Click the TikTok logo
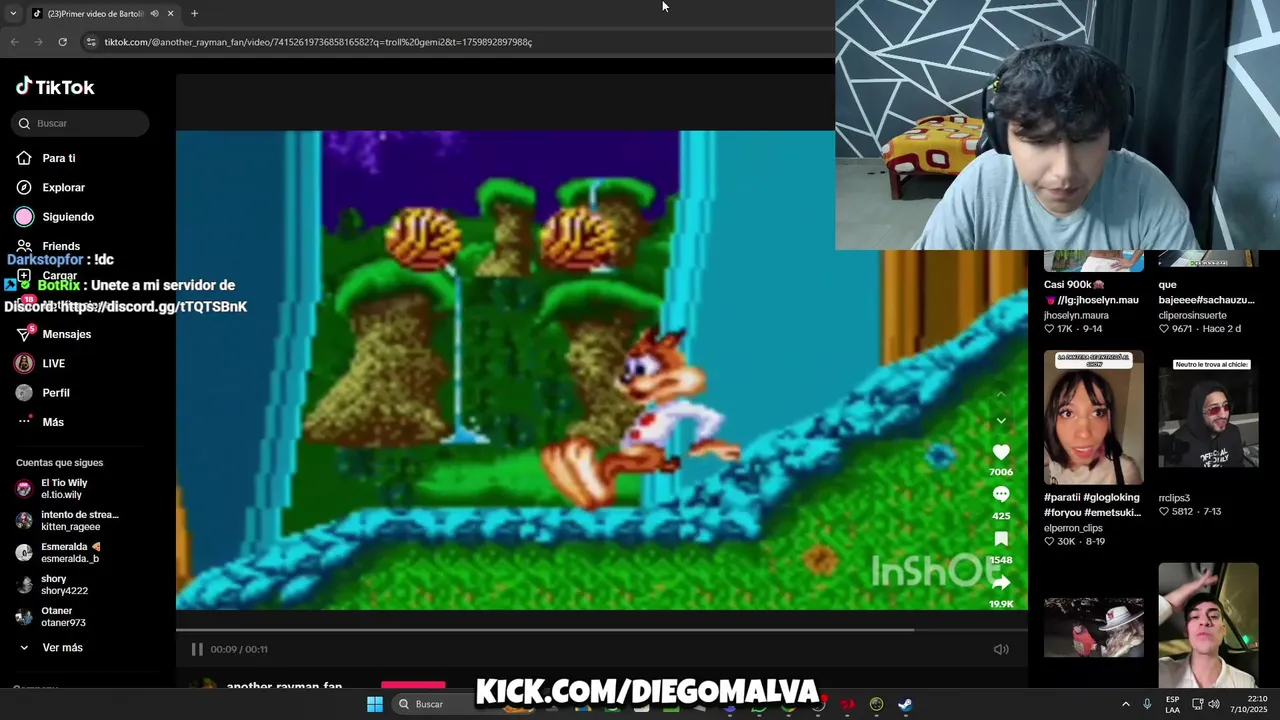Image resolution: width=1280 pixels, height=720 pixels. point(55,87)
